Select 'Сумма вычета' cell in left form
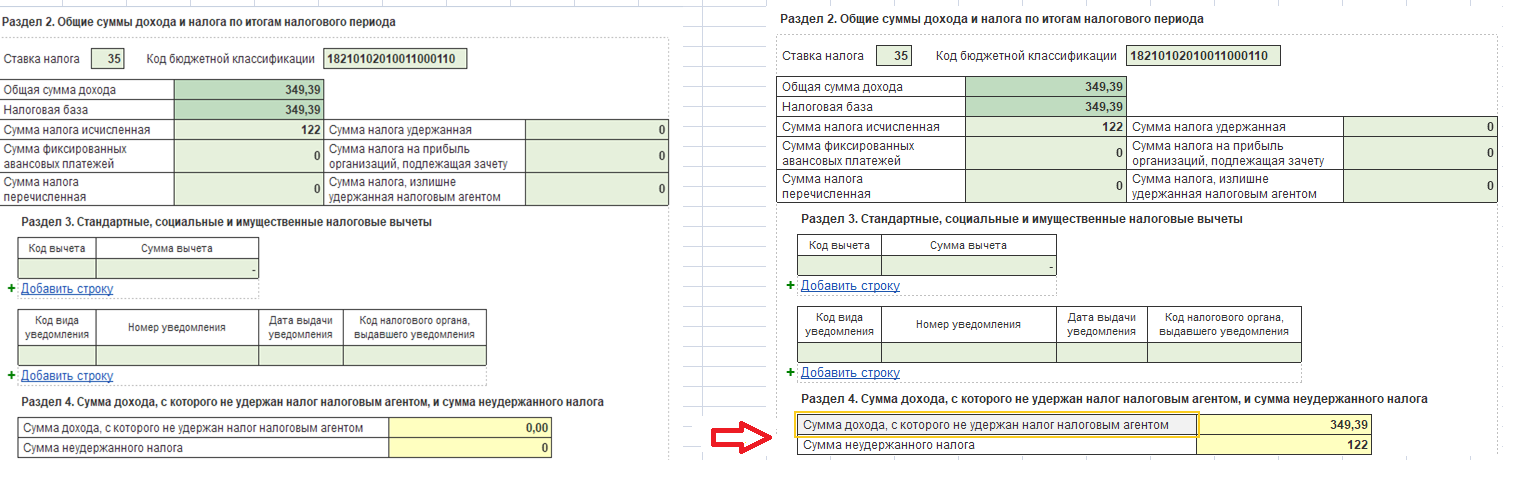Image resolution: width=1519 pixels, height=488 pixels. [x=177, y=268]
